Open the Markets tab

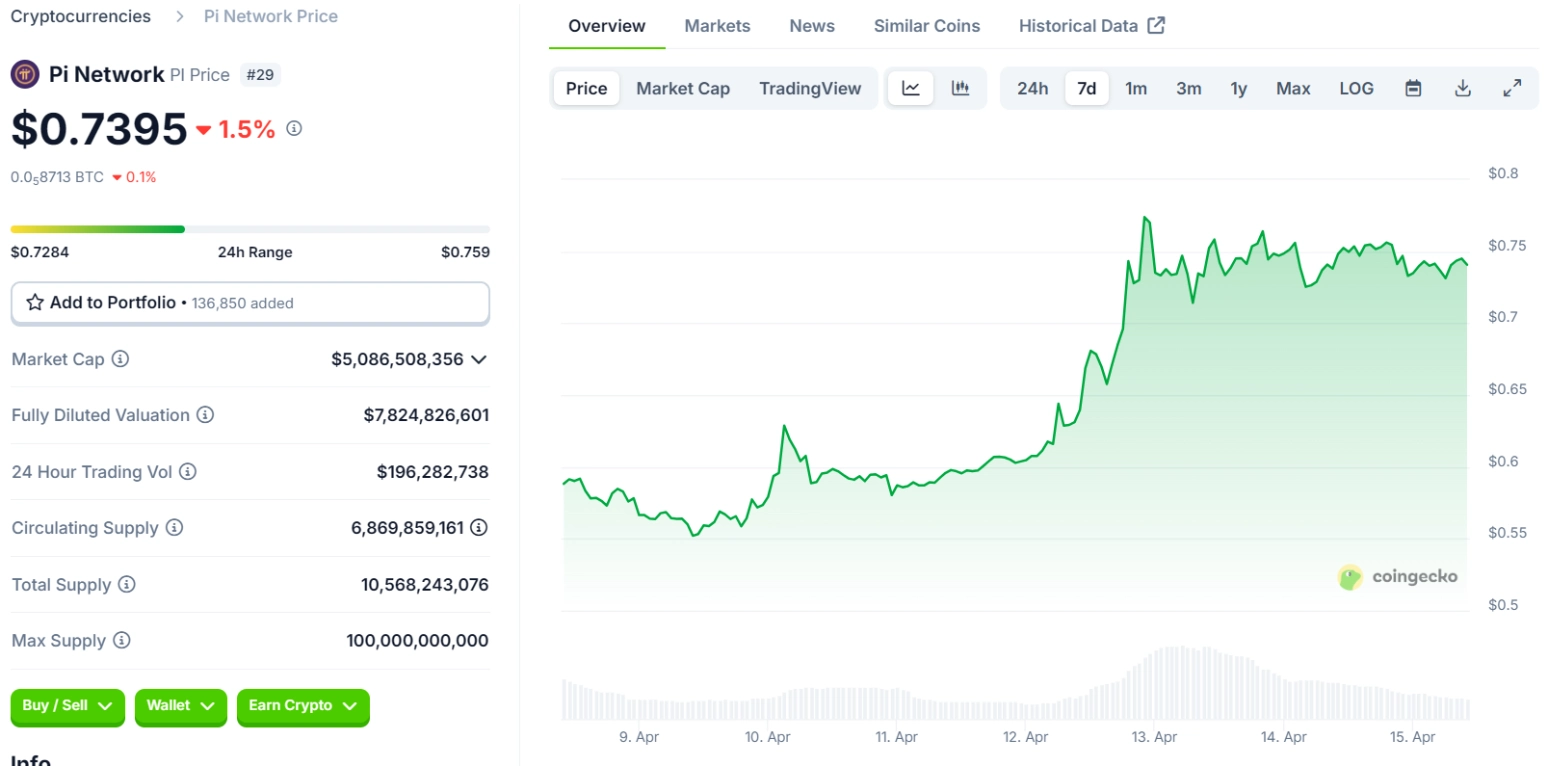click(x=717, y=26)
